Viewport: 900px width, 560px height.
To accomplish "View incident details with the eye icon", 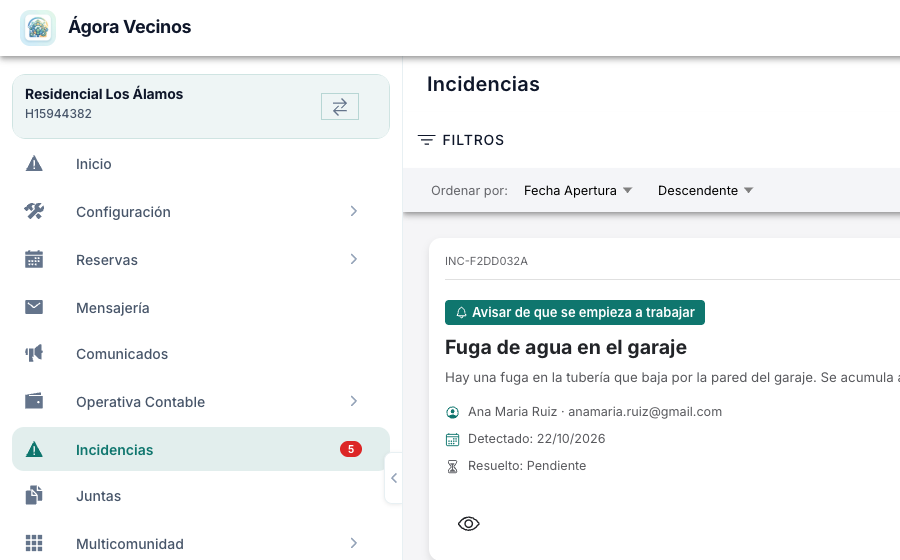I will 468,523.
